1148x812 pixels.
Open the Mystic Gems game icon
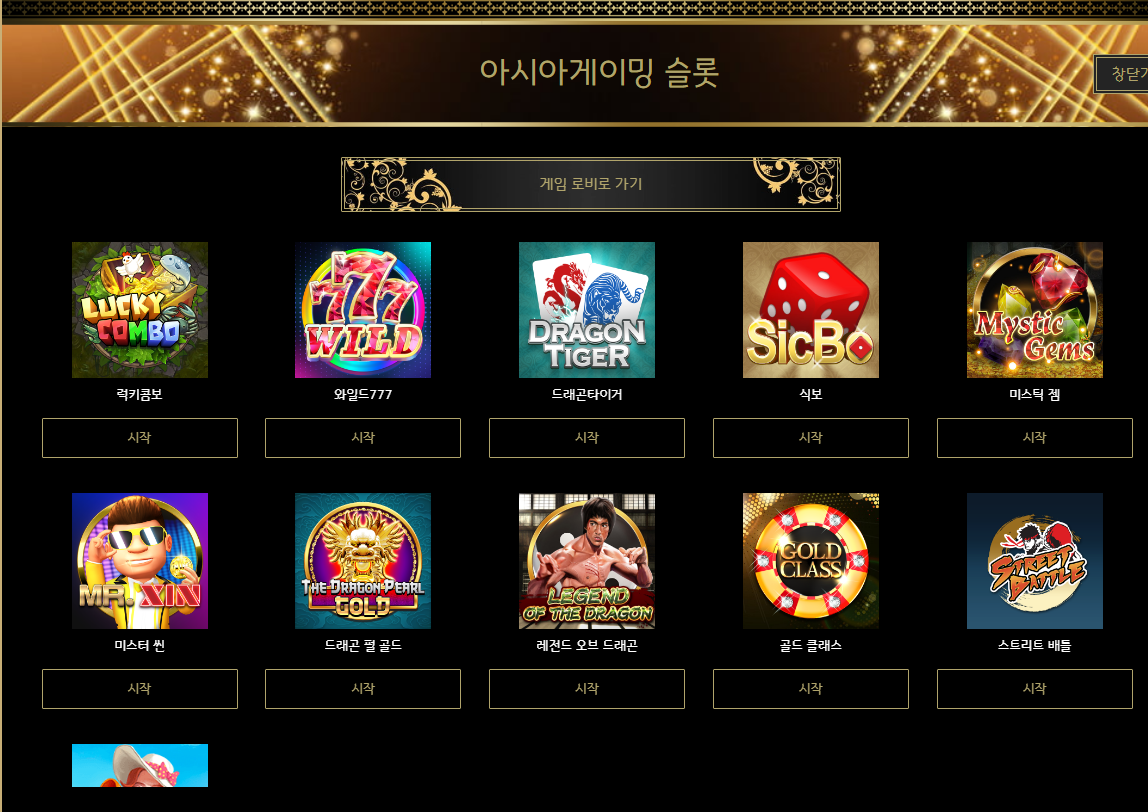tap(1035, 310)
